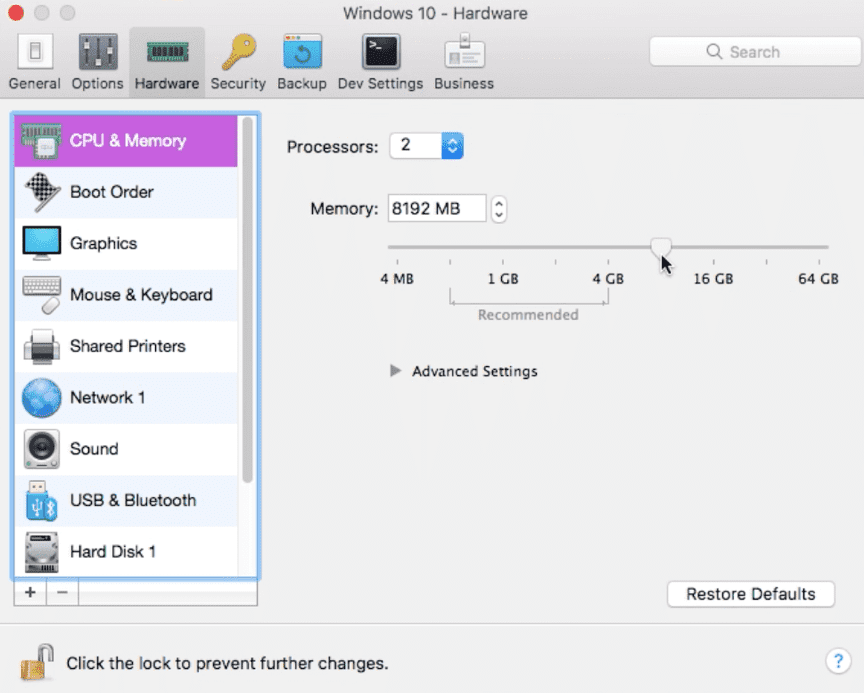
Task: Click the memory slider thumb
Action: [x=660, y=247]
